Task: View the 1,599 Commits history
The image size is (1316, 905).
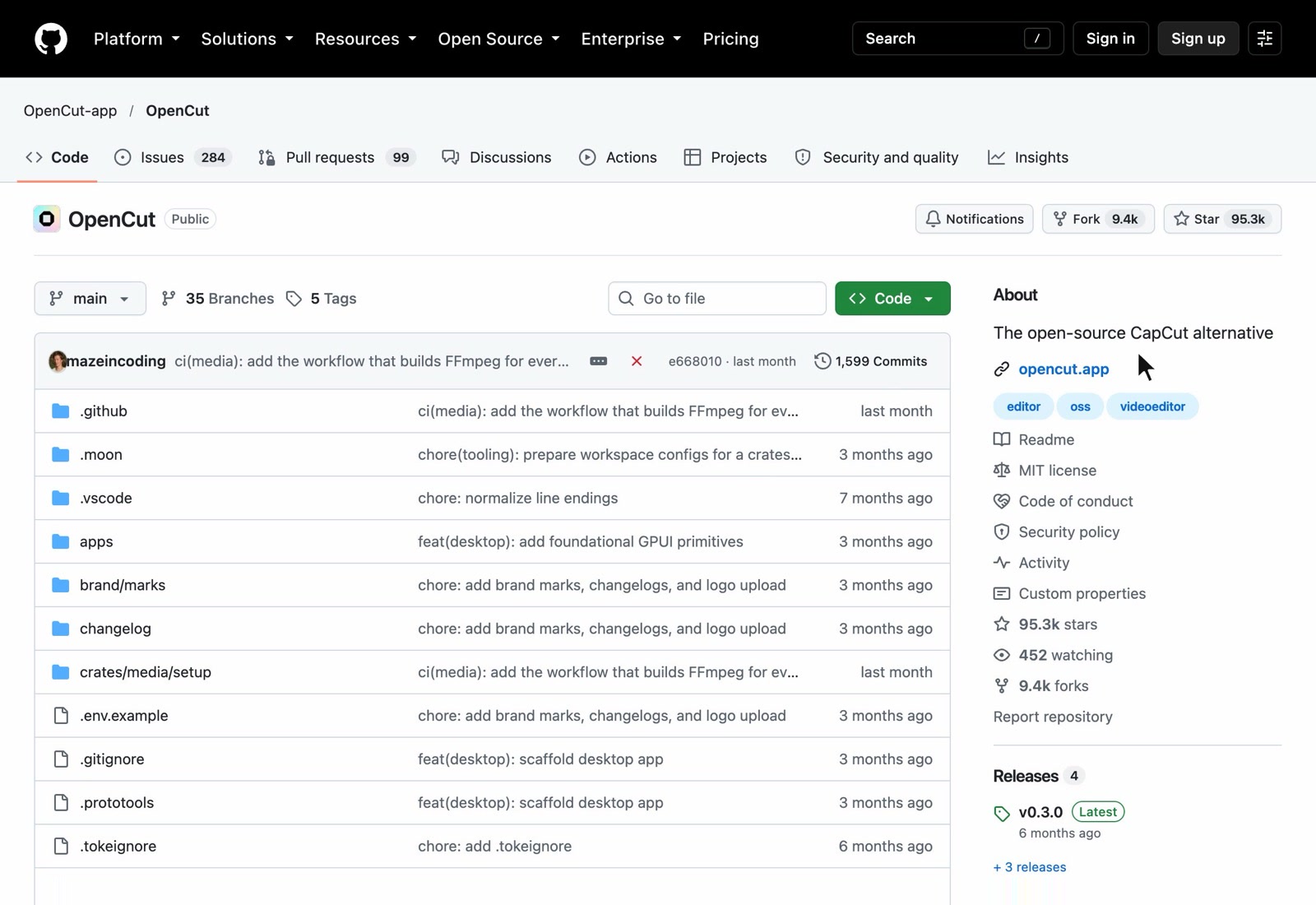Action: pos(870,361)
